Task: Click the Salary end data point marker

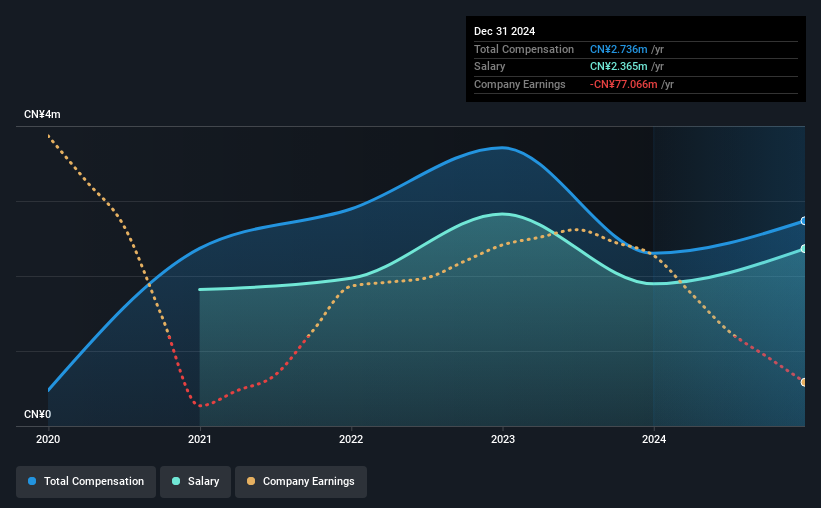Action: [x=804, y=249]
